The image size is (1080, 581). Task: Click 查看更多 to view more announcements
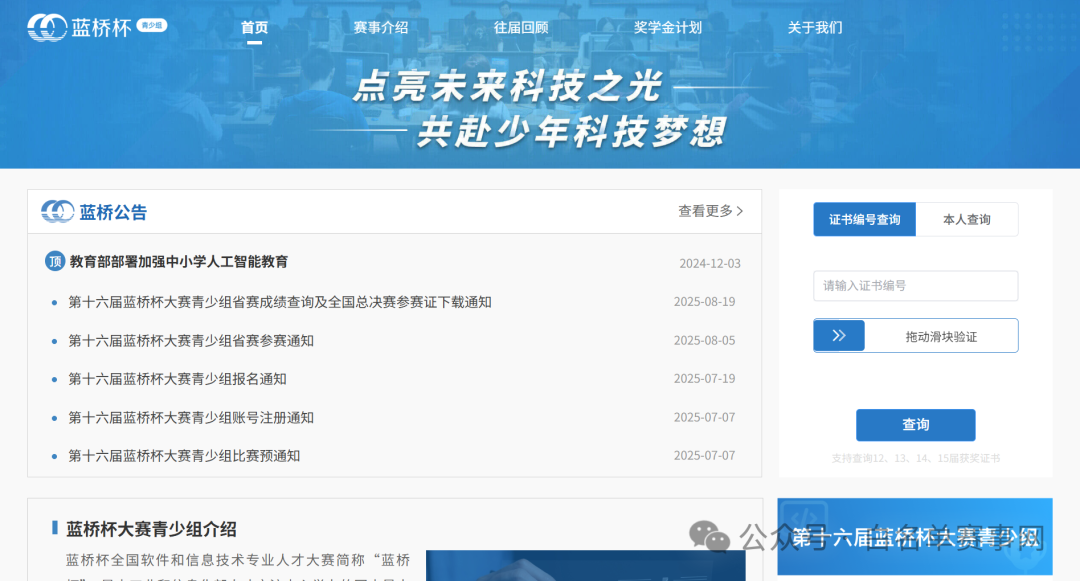pos(705,211)
